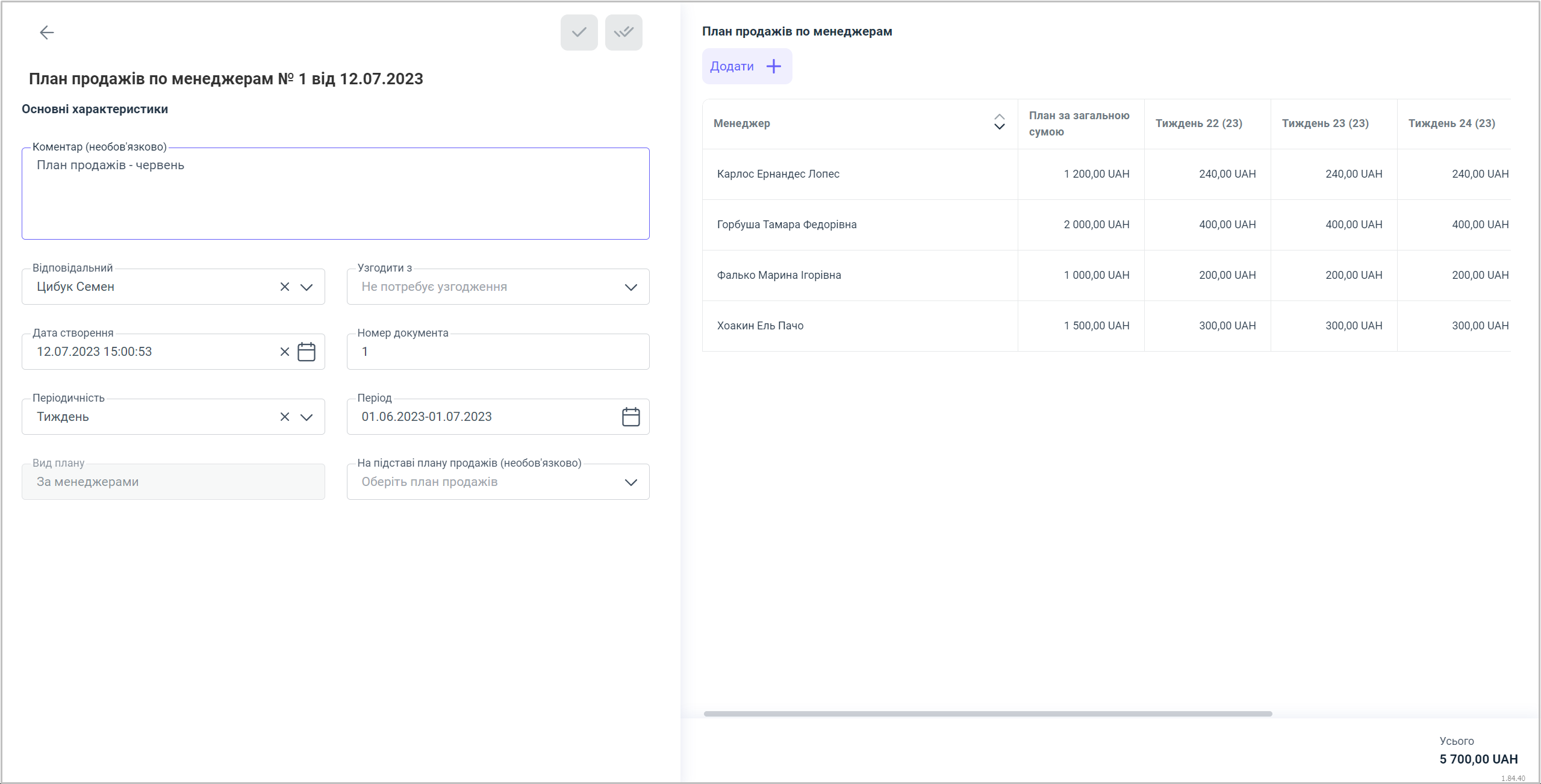Click the Додати button label
The width and height of the screenshot is (1541, 784).
point(732,66)
